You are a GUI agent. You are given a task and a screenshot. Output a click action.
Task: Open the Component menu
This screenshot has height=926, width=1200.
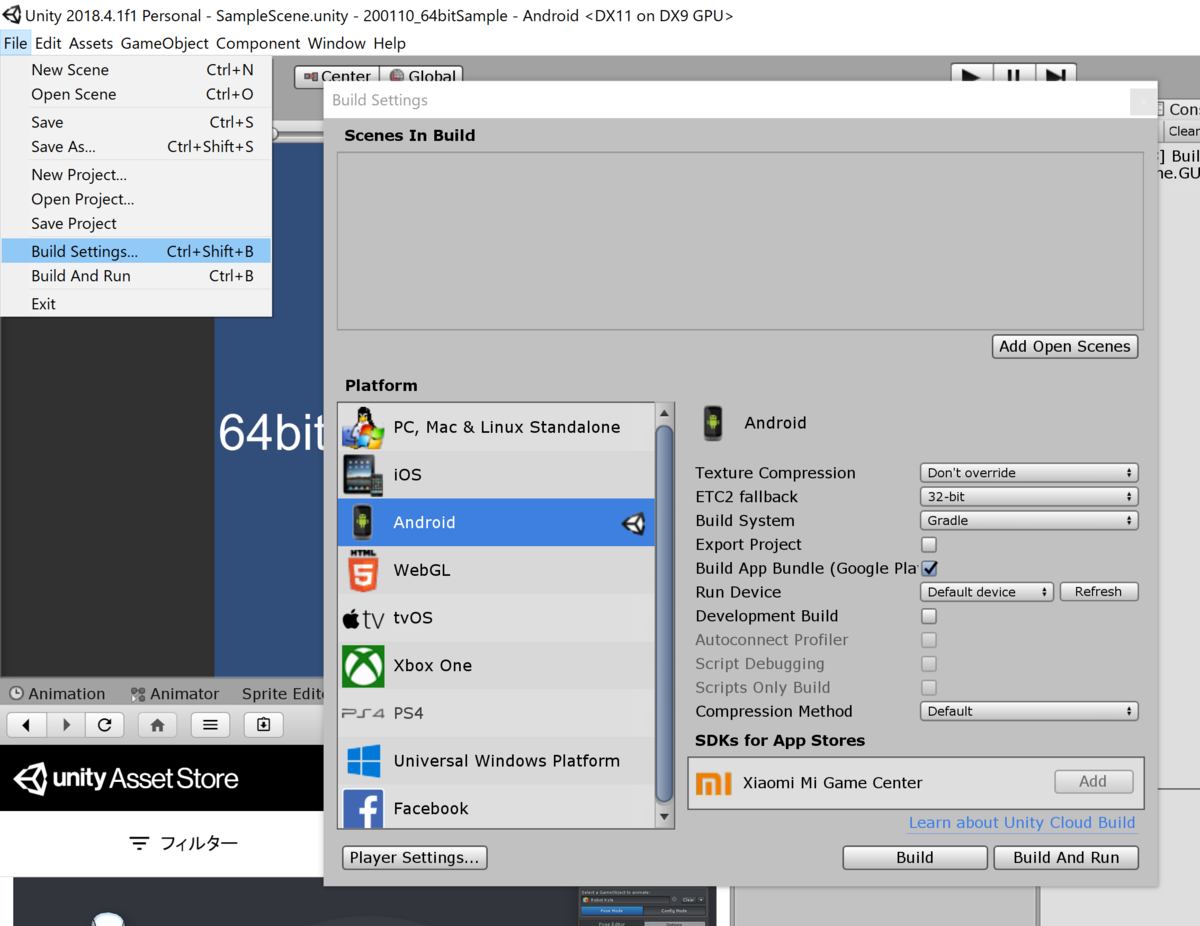pos(258,43)
